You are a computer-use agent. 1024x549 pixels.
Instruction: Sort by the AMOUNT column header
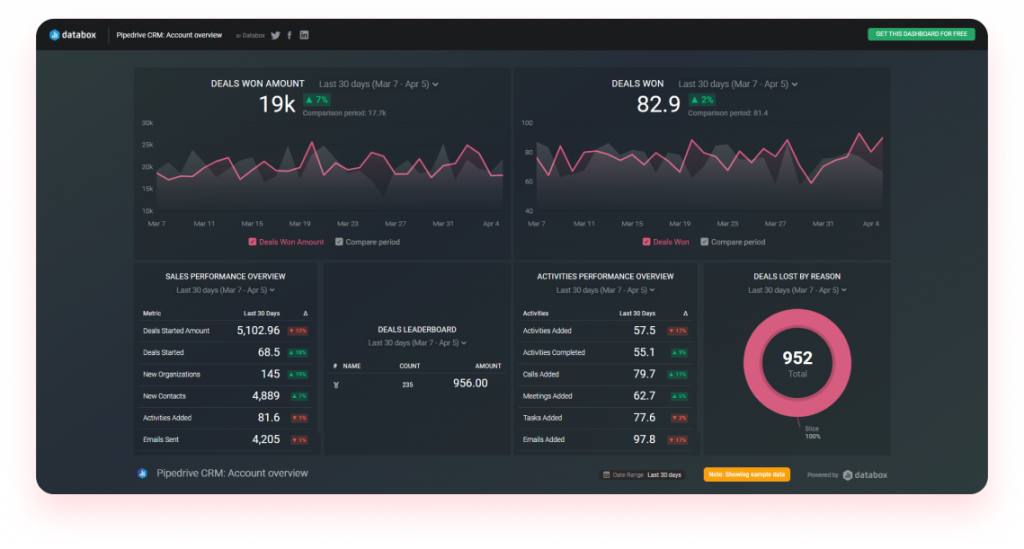[x=488, y=366]
